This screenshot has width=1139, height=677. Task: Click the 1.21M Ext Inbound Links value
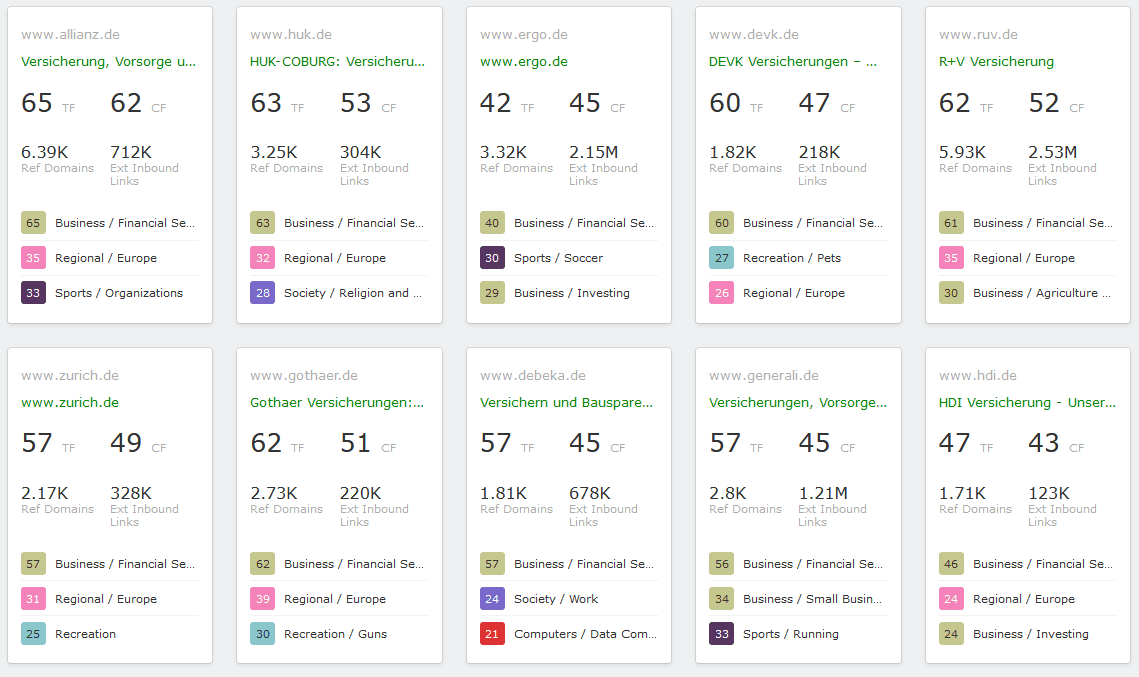[x=823, y=493]
